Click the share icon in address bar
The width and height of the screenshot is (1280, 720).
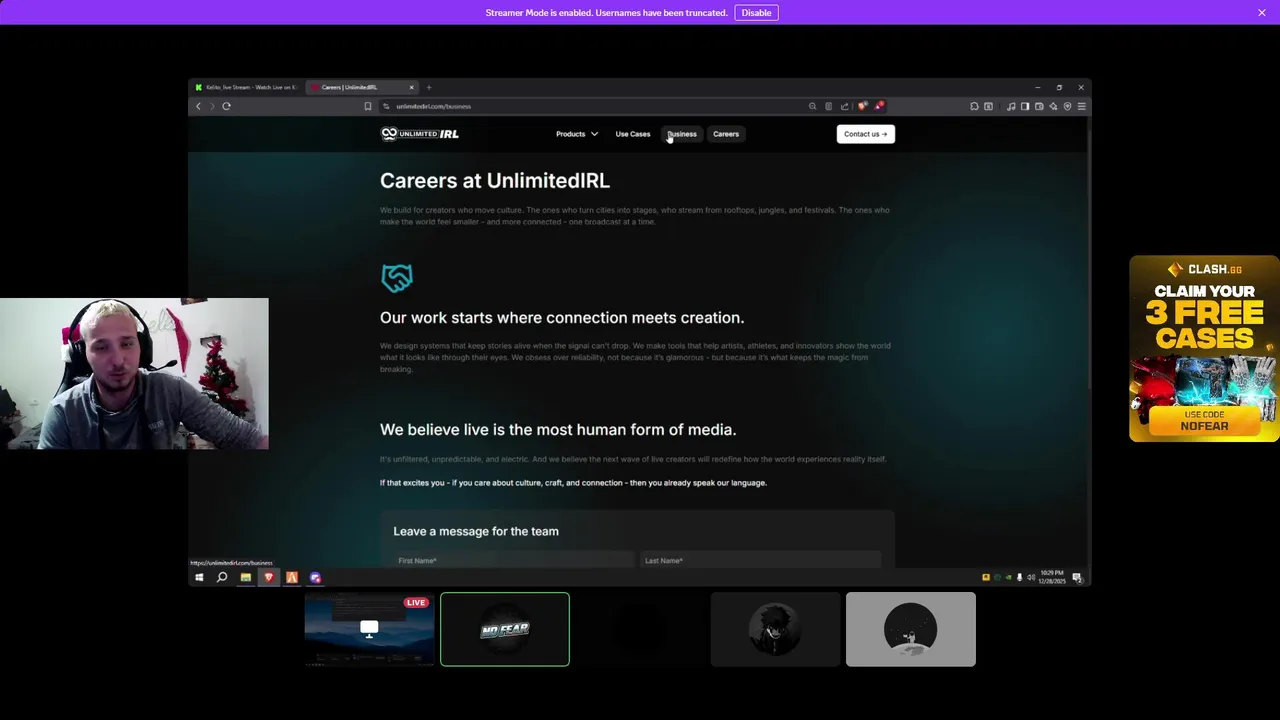(x=844, y=106)
